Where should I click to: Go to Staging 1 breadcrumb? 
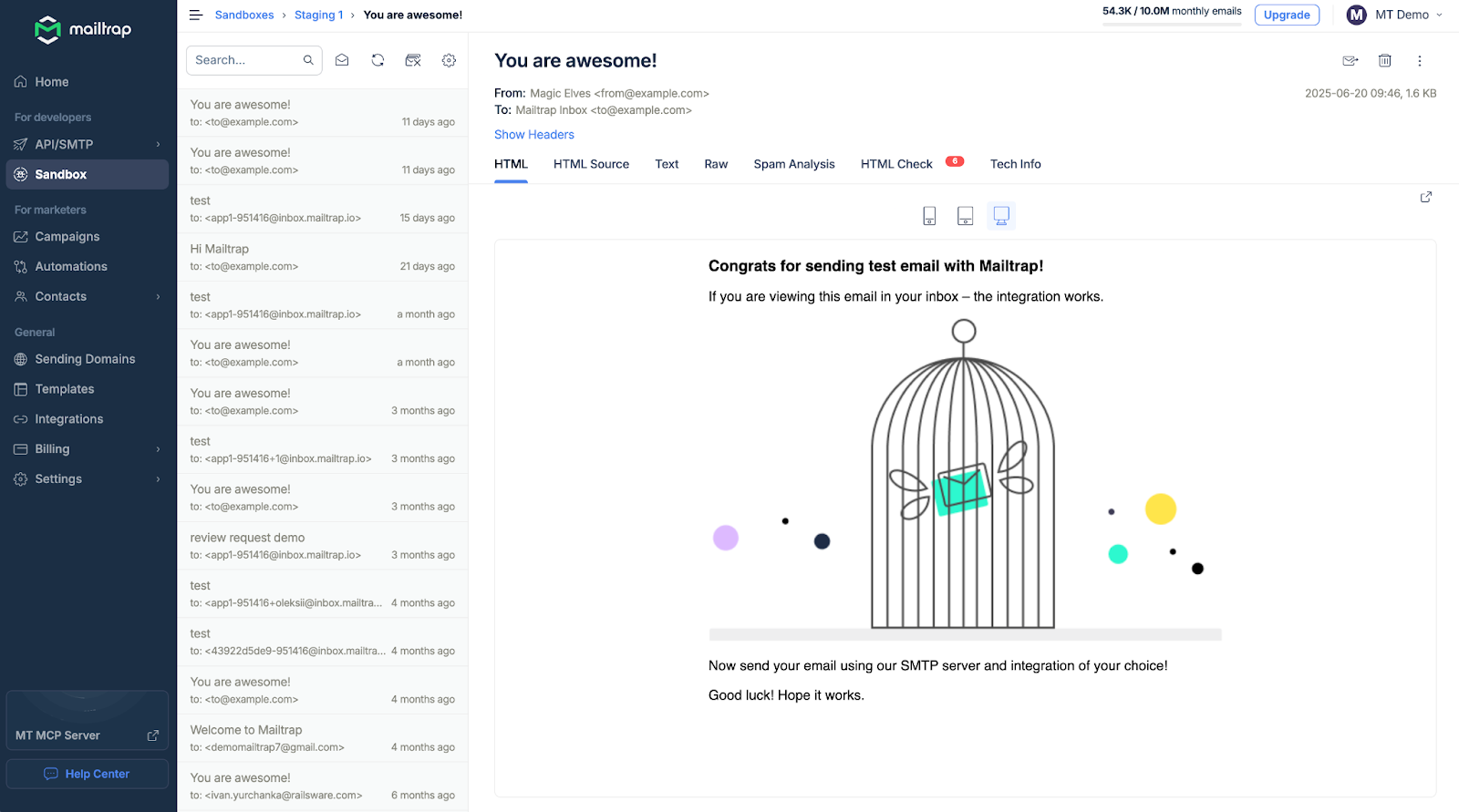318,15
